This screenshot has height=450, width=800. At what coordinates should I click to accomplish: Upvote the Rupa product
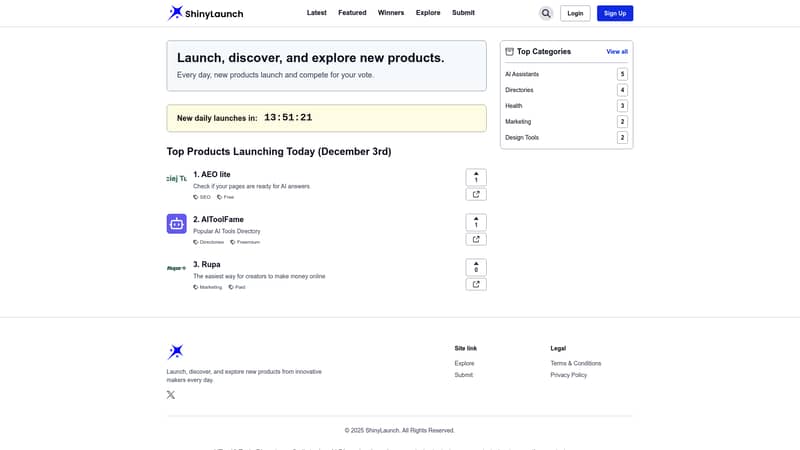(476, 267)
